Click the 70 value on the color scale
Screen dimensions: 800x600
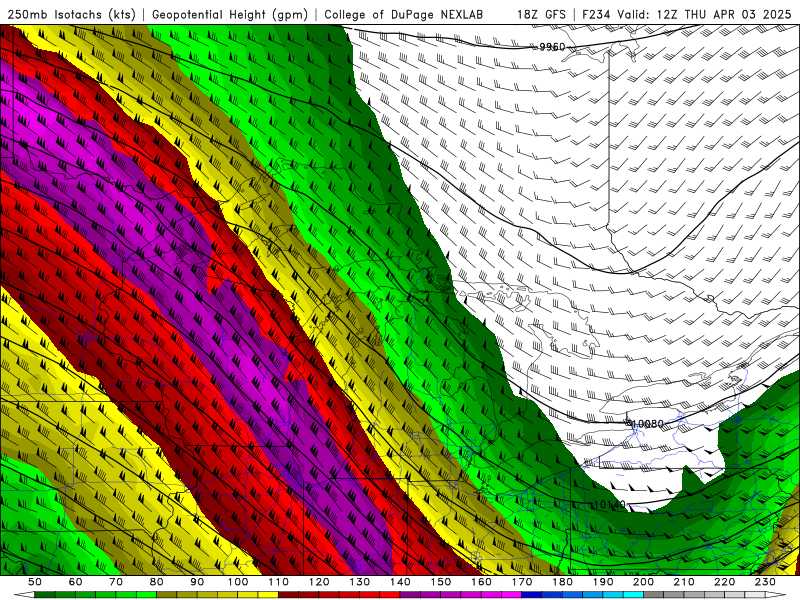[116, 582]
